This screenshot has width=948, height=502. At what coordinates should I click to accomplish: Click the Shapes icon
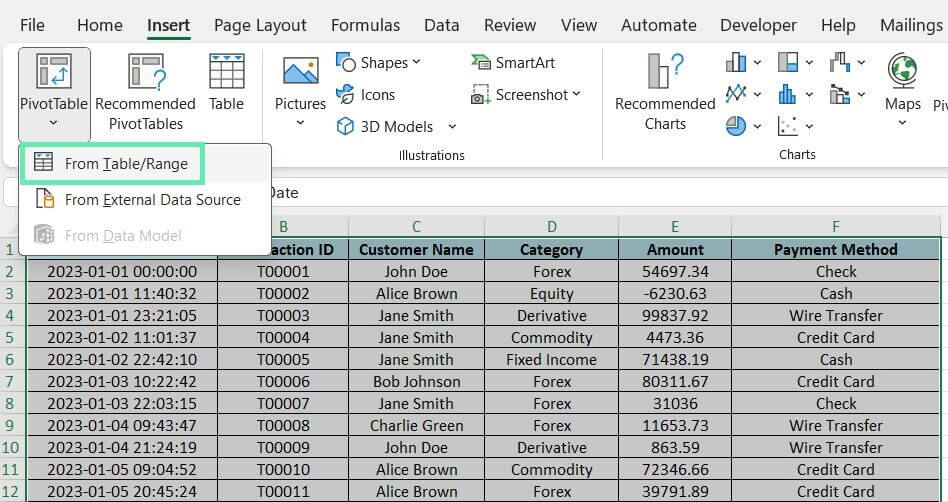point(346,62)
